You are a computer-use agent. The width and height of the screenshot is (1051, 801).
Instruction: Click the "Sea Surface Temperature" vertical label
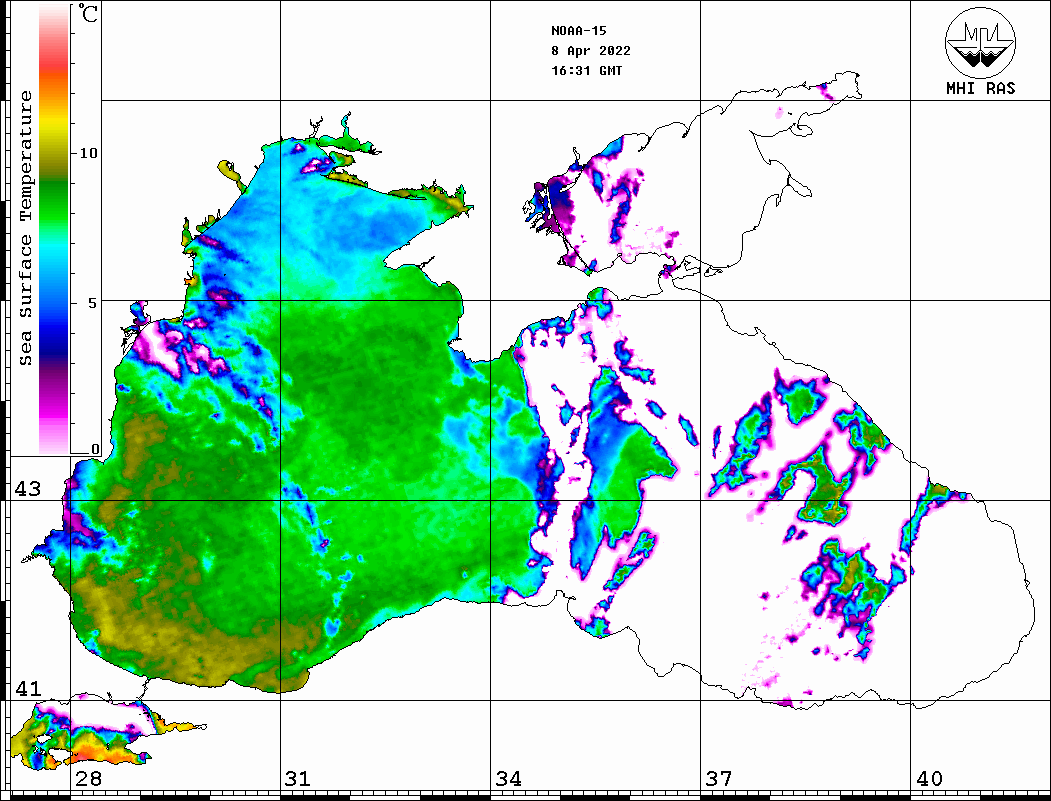[x=25, y=228]
